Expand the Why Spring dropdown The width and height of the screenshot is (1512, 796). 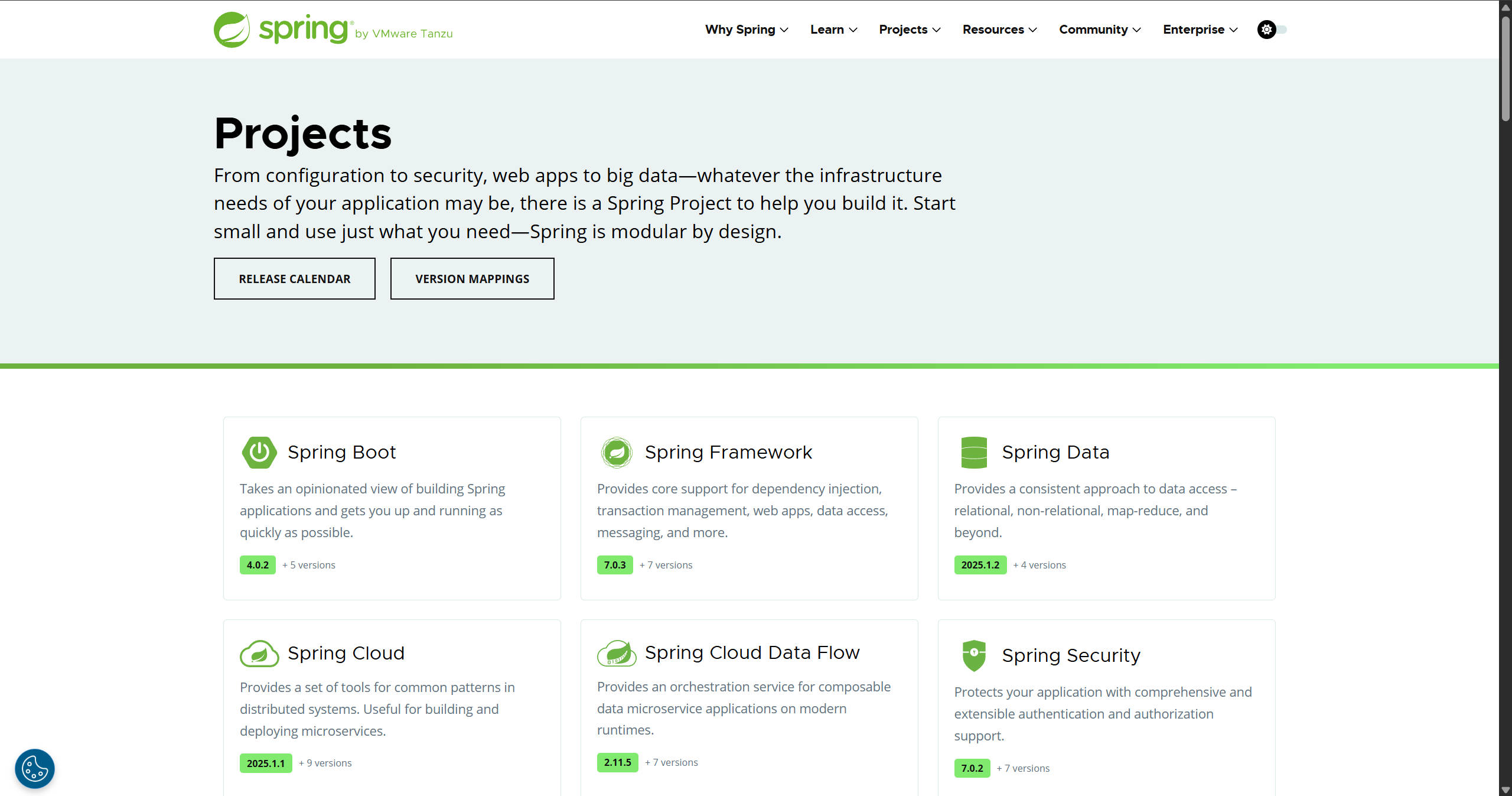(747, 30)
